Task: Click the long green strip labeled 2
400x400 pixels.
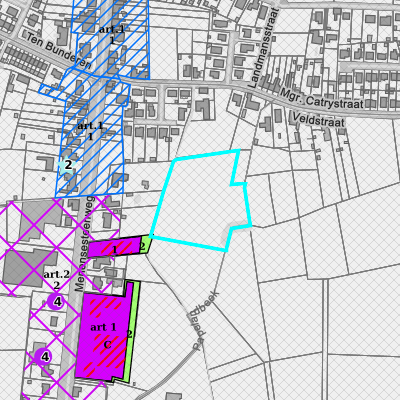Action: click(132, 332)
